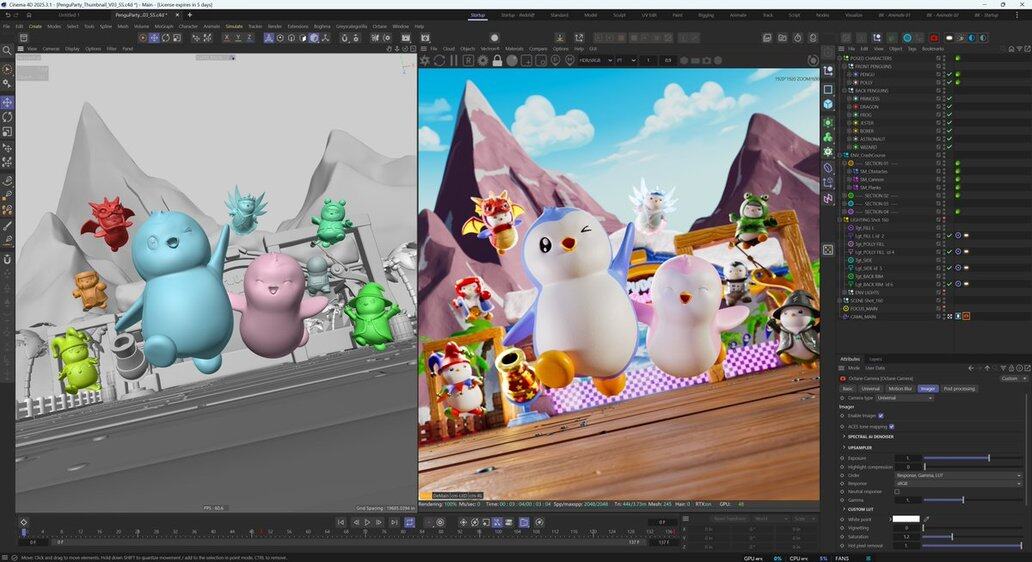Select the Basic tab
This screenshot has height=562, width=1032.
pos(847,389)
